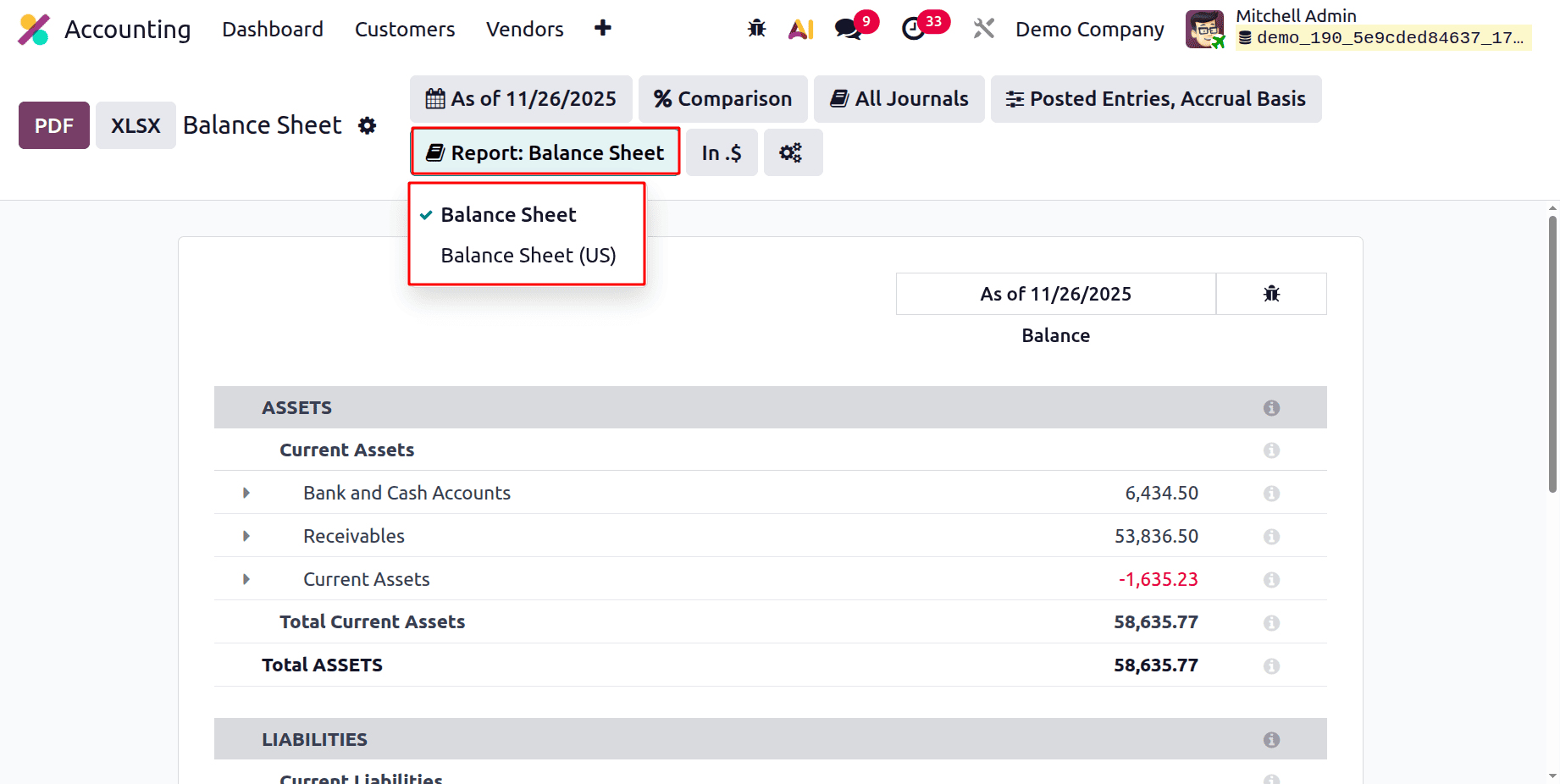Export the report as PDF
This screenshot has height=784, width=1560.
pyautogui.click(x=54, y=125)
